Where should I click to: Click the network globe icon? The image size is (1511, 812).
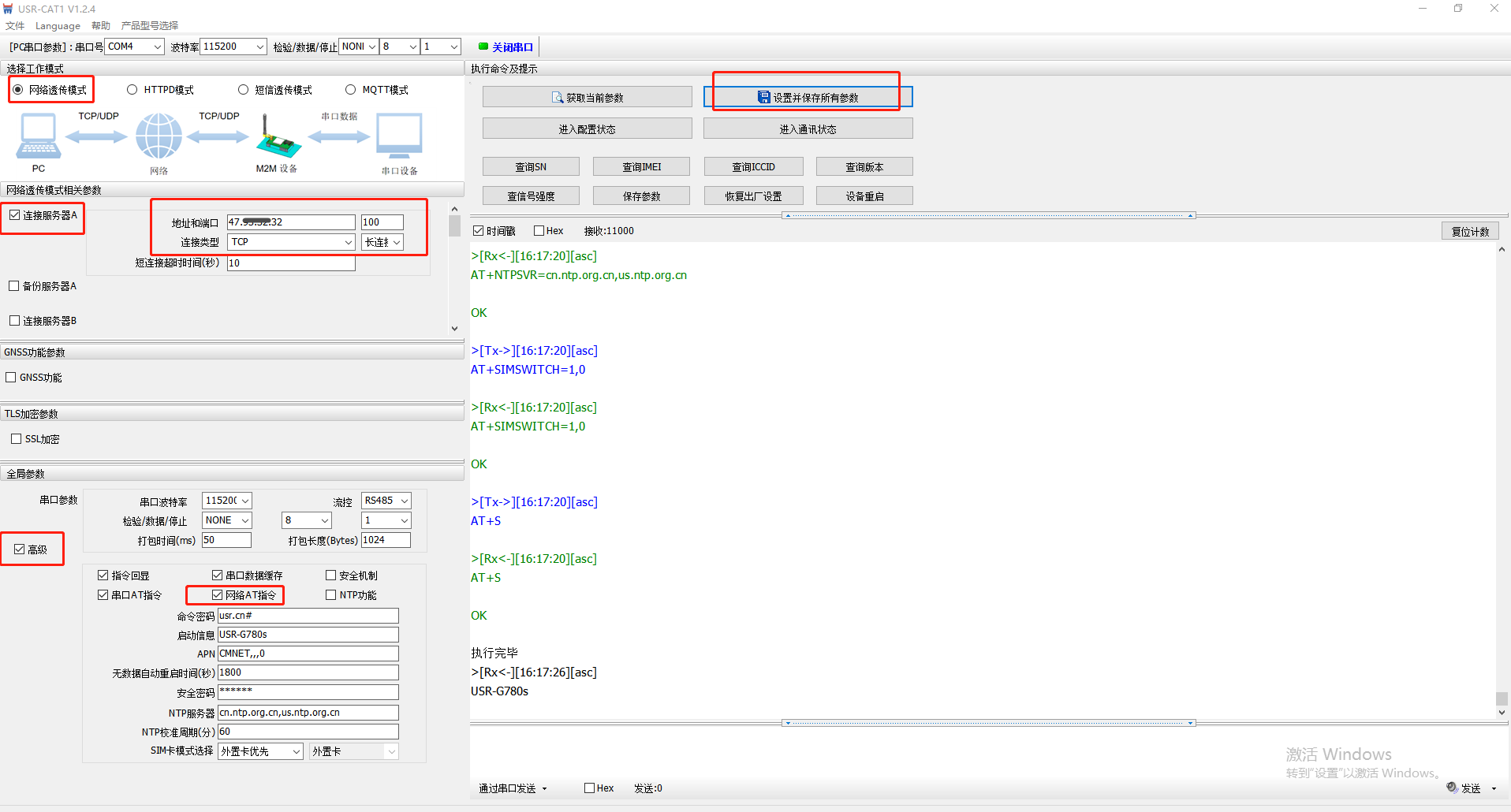pos(159,136)
